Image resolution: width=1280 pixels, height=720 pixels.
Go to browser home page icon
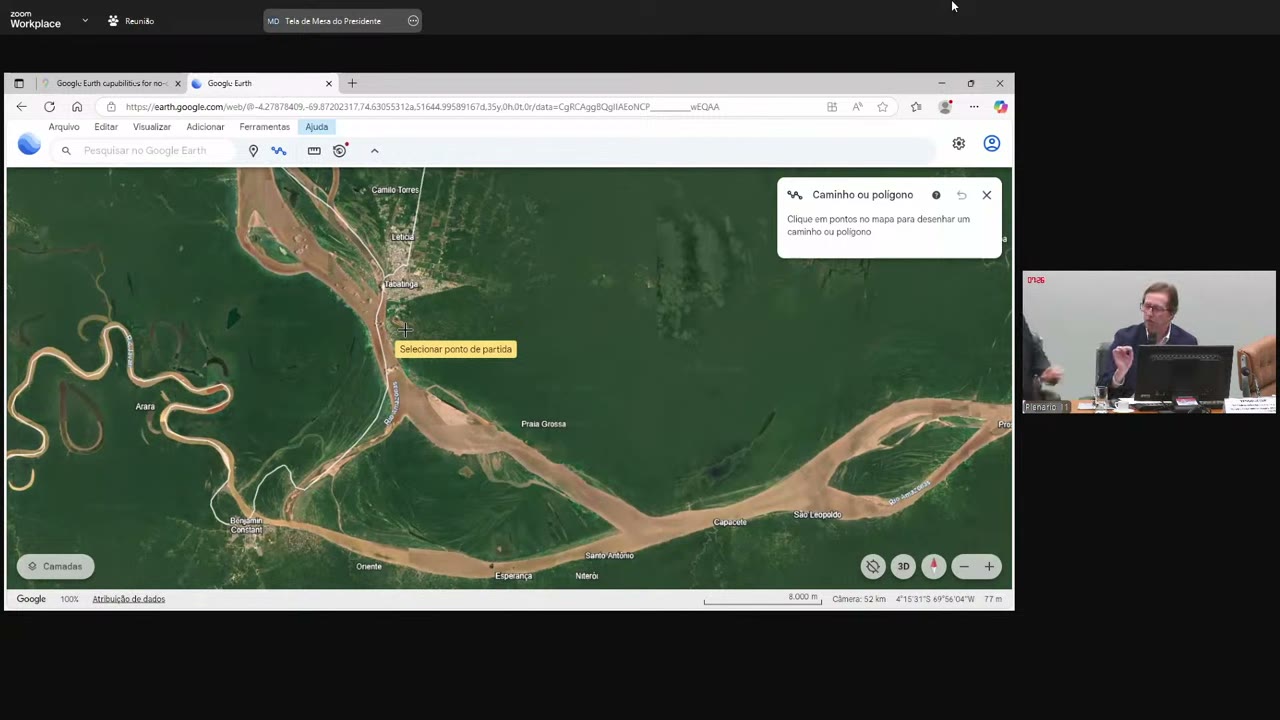tap(77, 107)
